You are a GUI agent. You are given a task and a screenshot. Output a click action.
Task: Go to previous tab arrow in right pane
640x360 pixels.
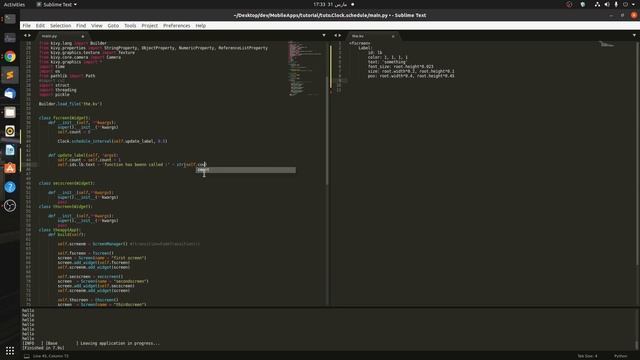pos(336,36)
